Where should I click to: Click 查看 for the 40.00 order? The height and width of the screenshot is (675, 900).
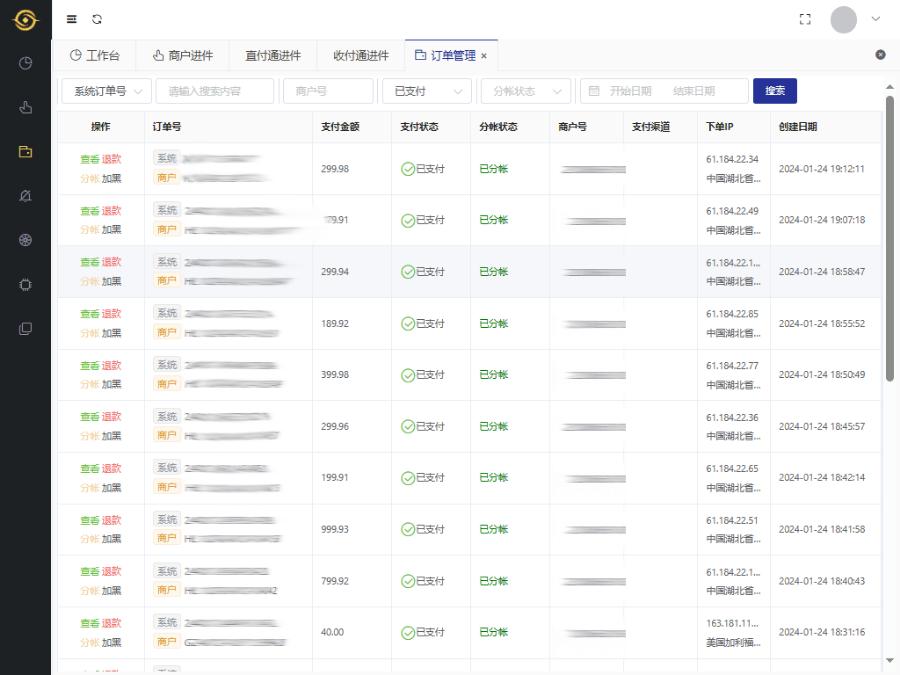(x=90, y=623)
